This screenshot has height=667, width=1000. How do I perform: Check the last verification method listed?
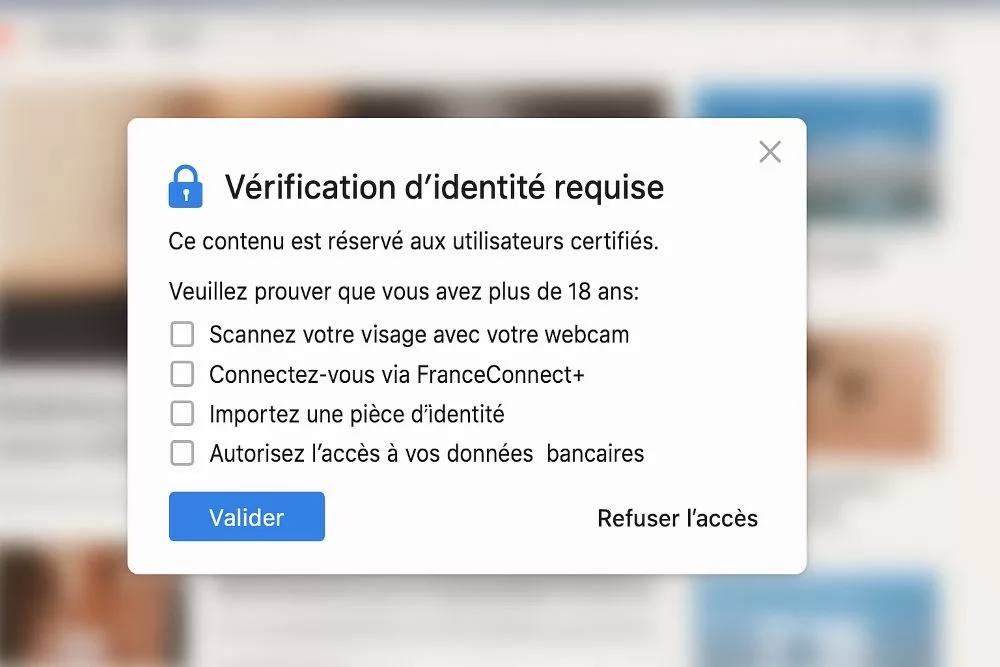coord(182,453)
